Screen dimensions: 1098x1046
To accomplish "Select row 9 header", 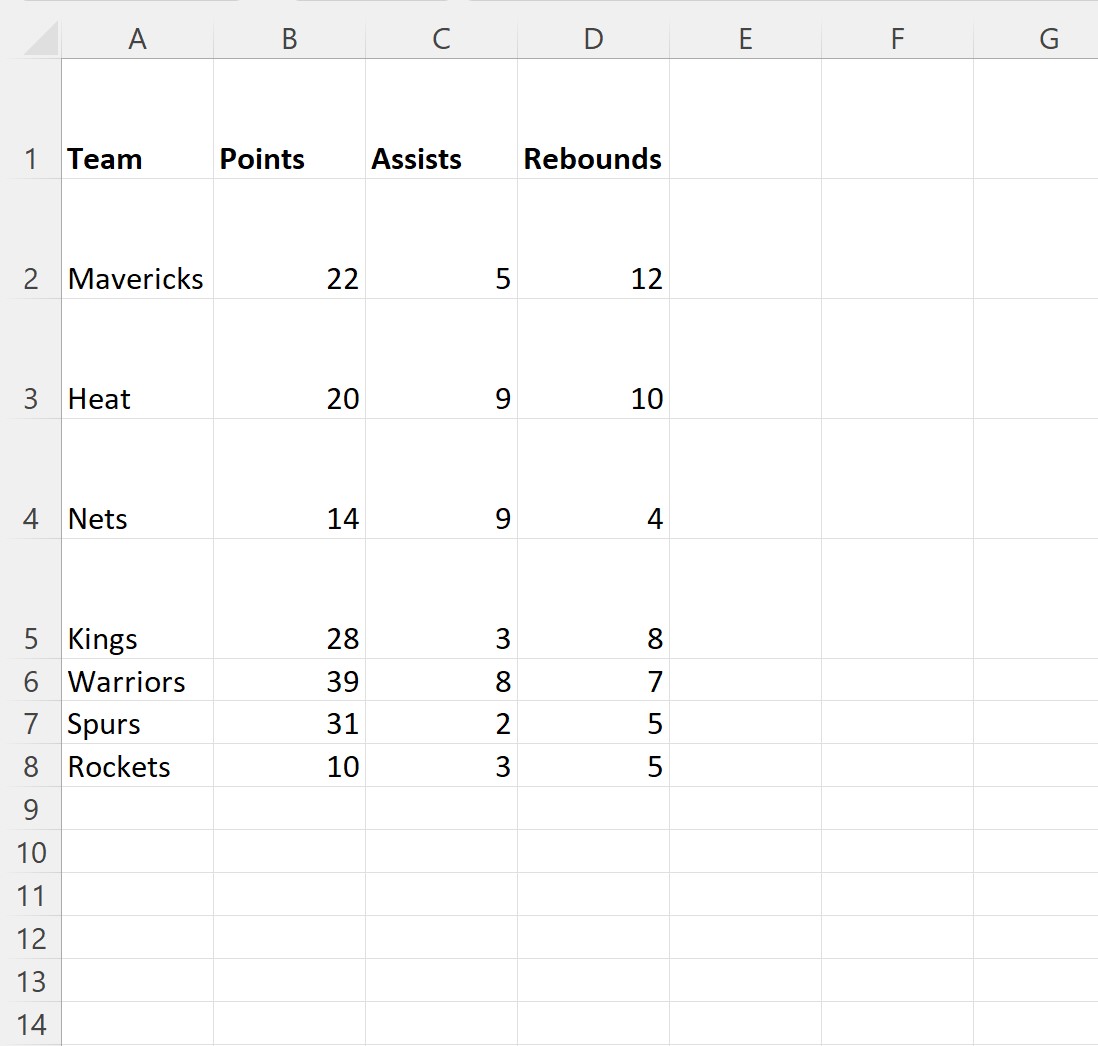I will (31, 809).
